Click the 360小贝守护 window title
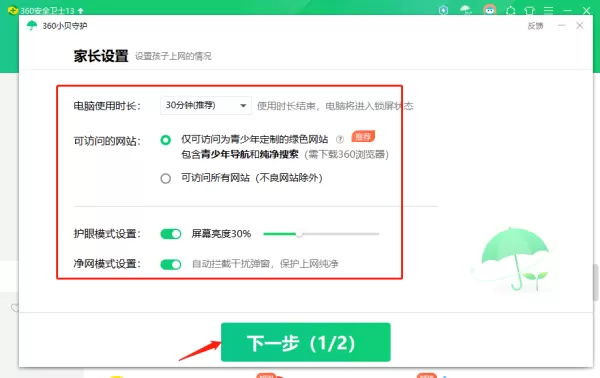Screen dimensions: 600x378 point(65,26)
